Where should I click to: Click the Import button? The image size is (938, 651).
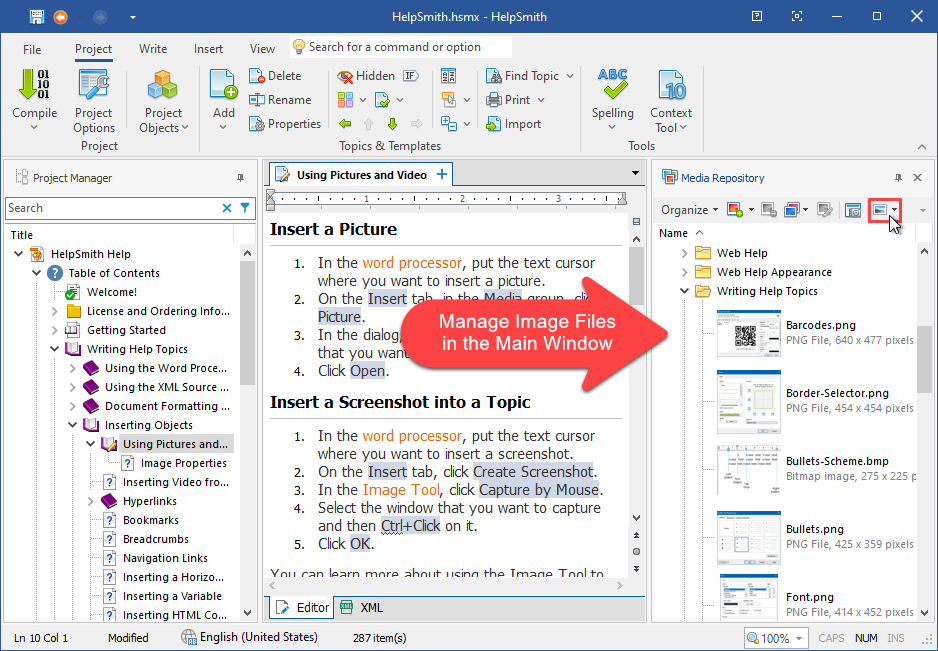pos(513,124)
